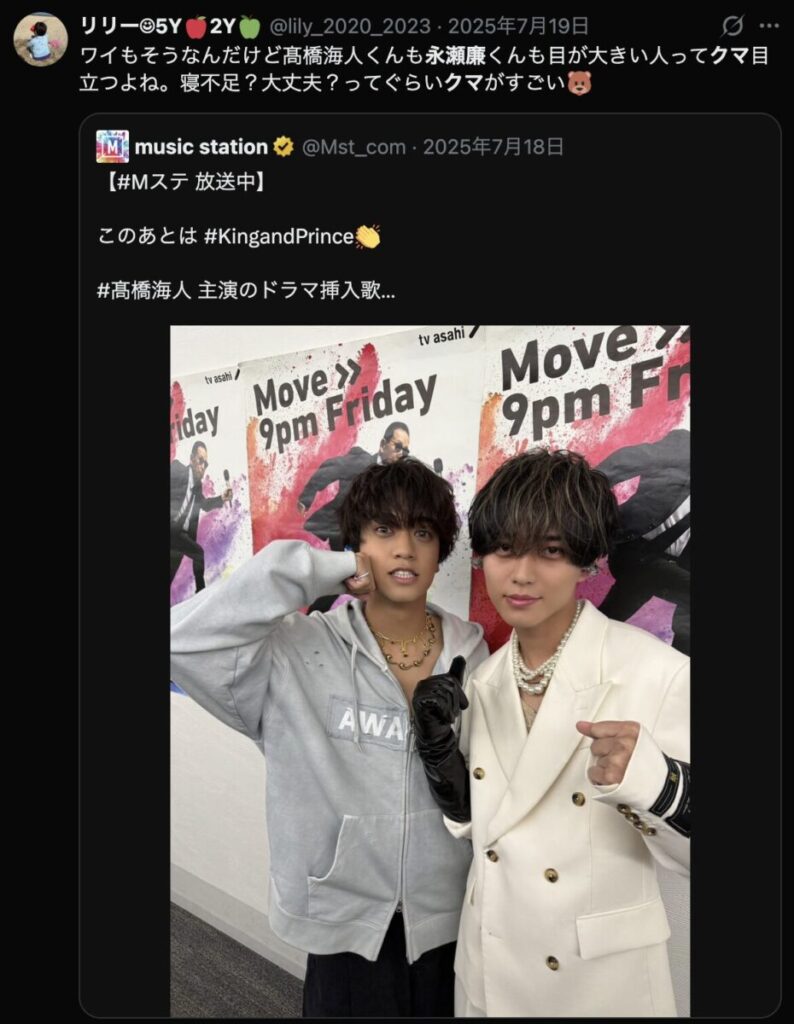Open the 2025年7月19日 tweet timestamp

click(518, 26)
